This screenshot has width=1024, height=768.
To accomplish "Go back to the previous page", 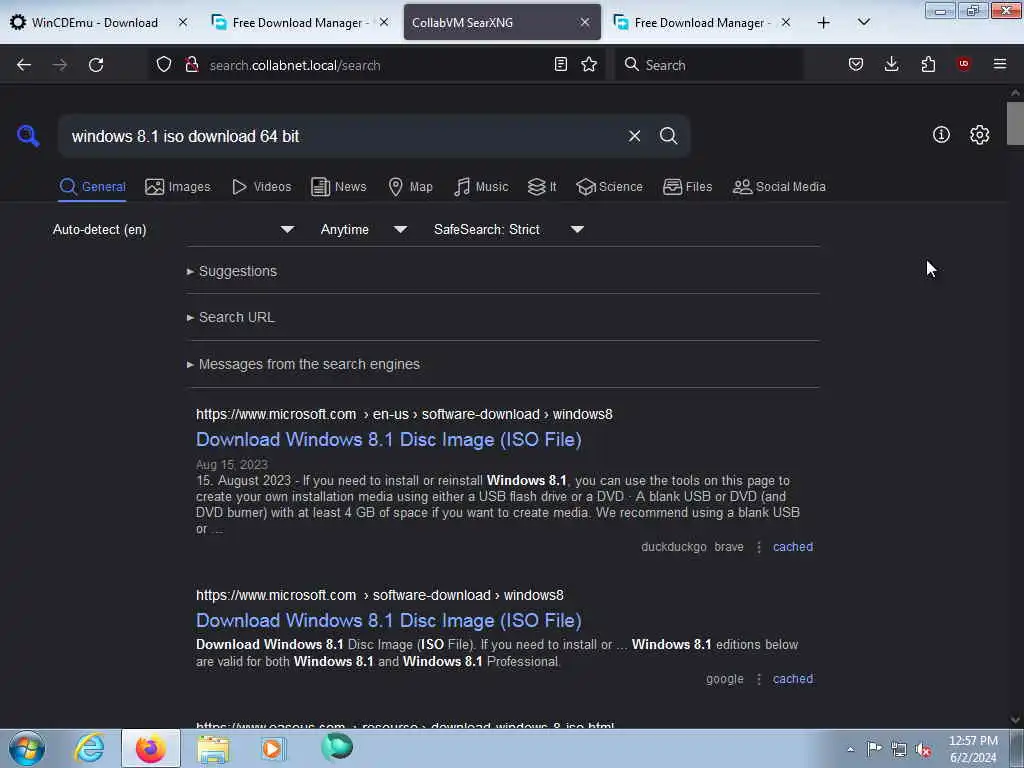I will 24,65.
